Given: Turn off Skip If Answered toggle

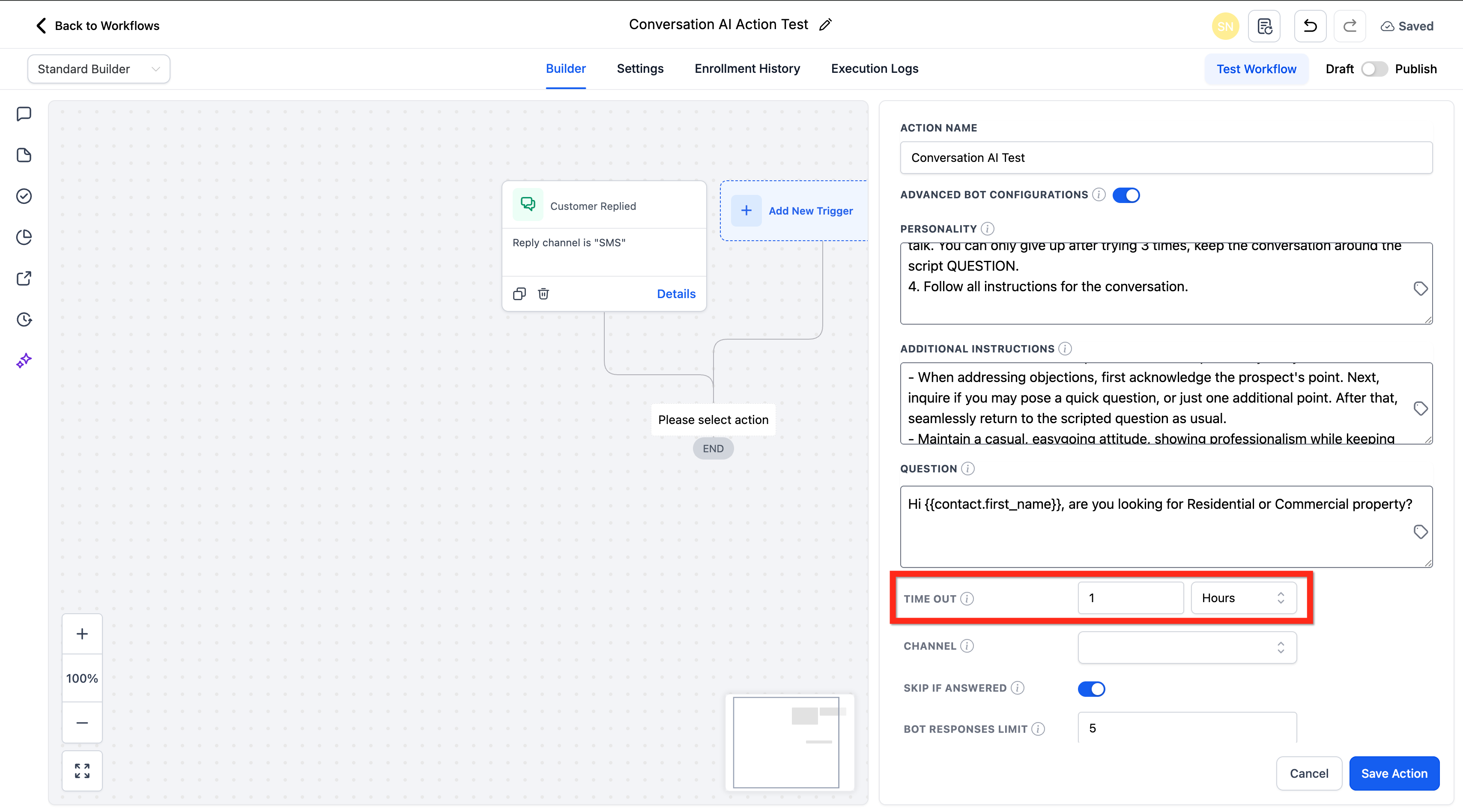Looking at the screenshot, I should click(x=1091, y=689).
